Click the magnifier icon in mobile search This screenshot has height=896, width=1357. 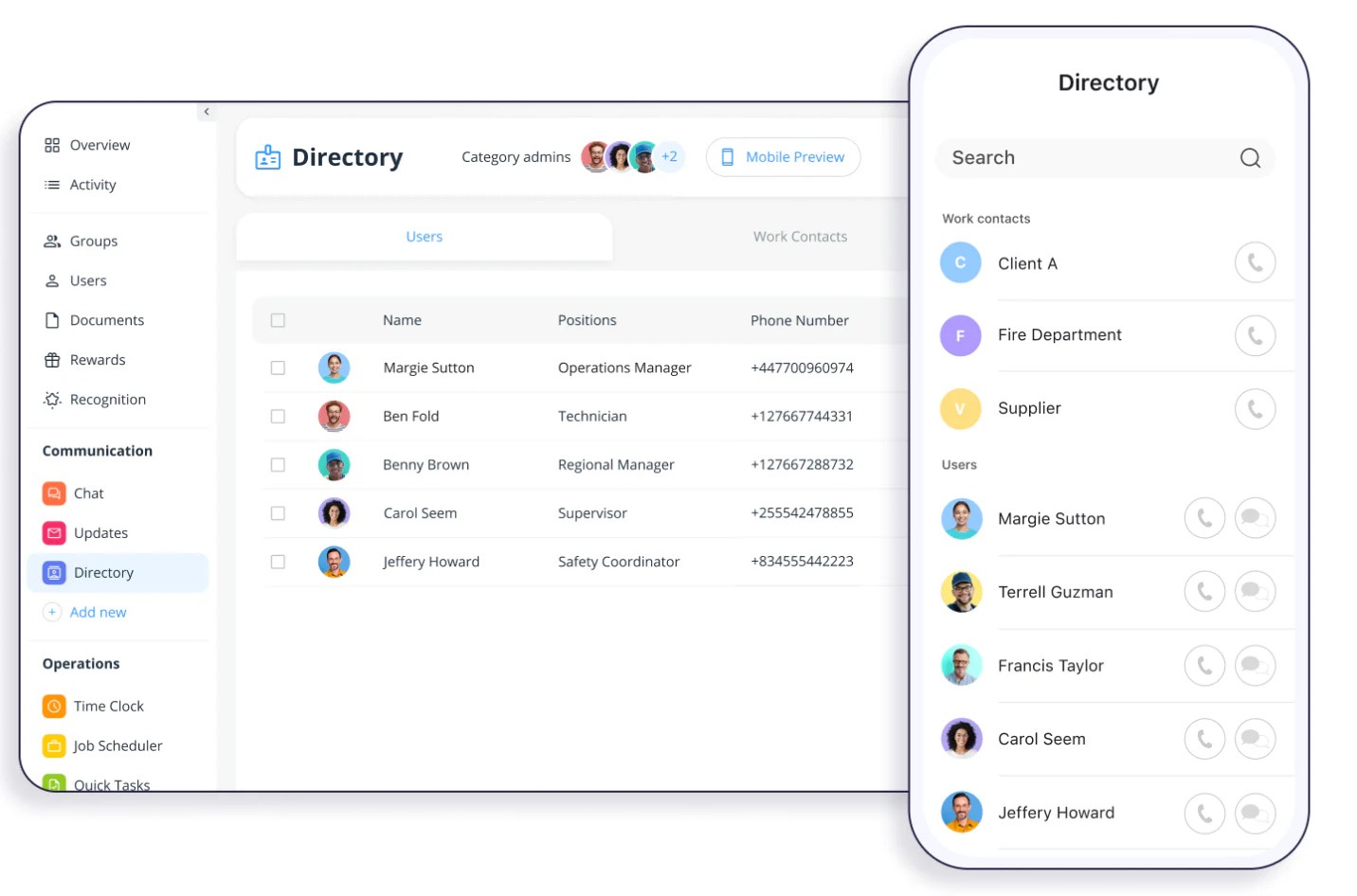(x=1250, y=158)
